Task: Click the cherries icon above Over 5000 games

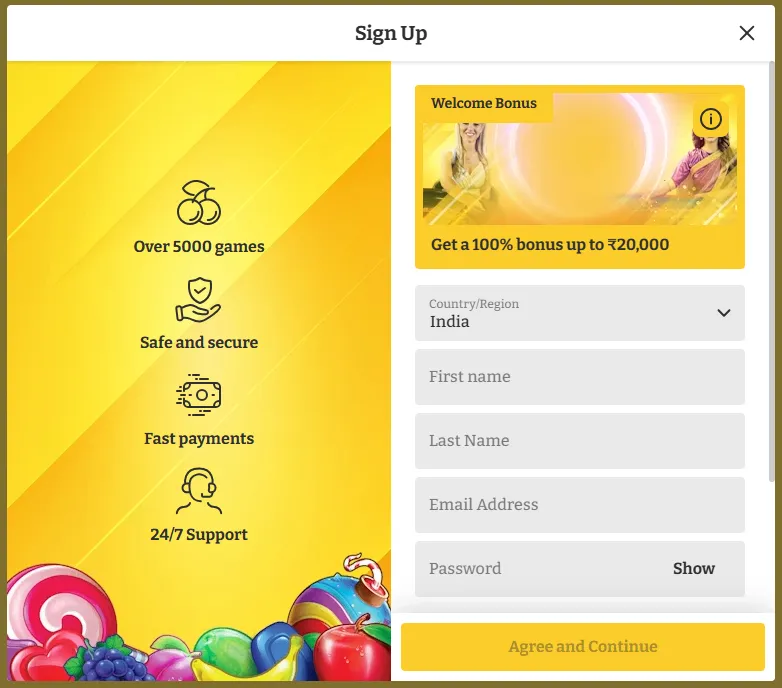Action: pyautogui.click(x=199, y=203)
